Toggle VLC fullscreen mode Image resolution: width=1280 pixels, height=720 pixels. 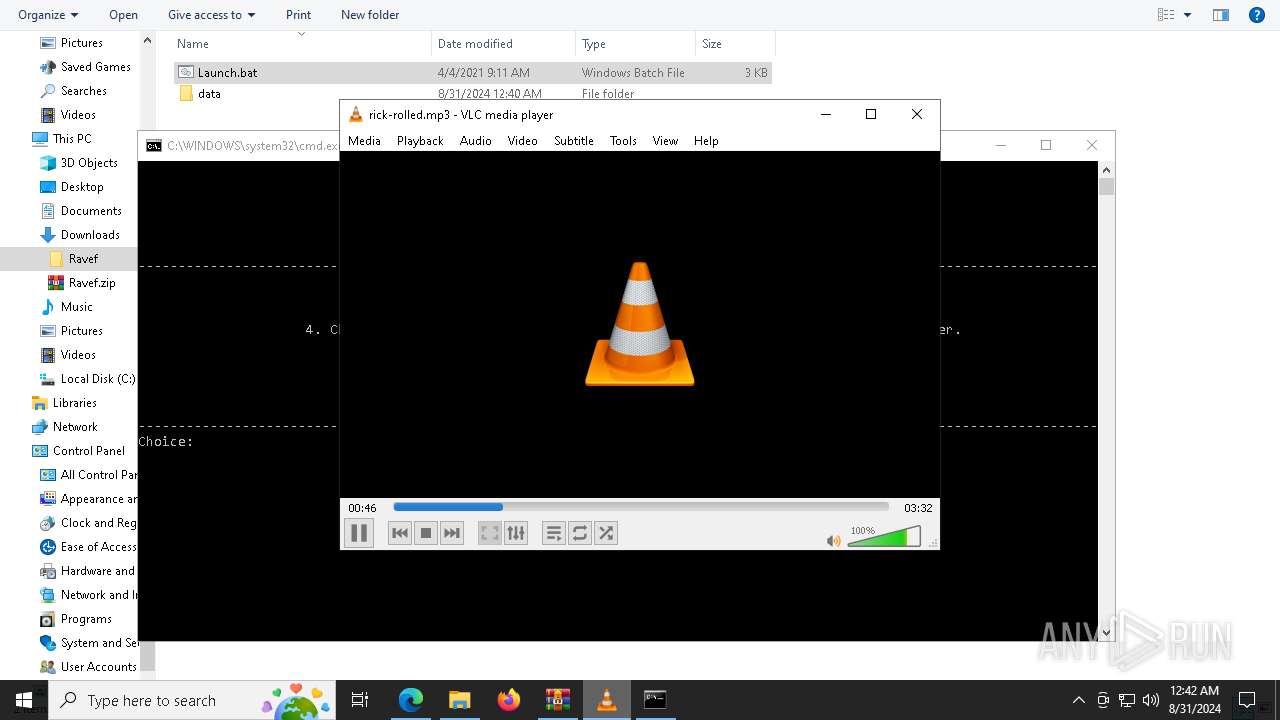point(490,533)
